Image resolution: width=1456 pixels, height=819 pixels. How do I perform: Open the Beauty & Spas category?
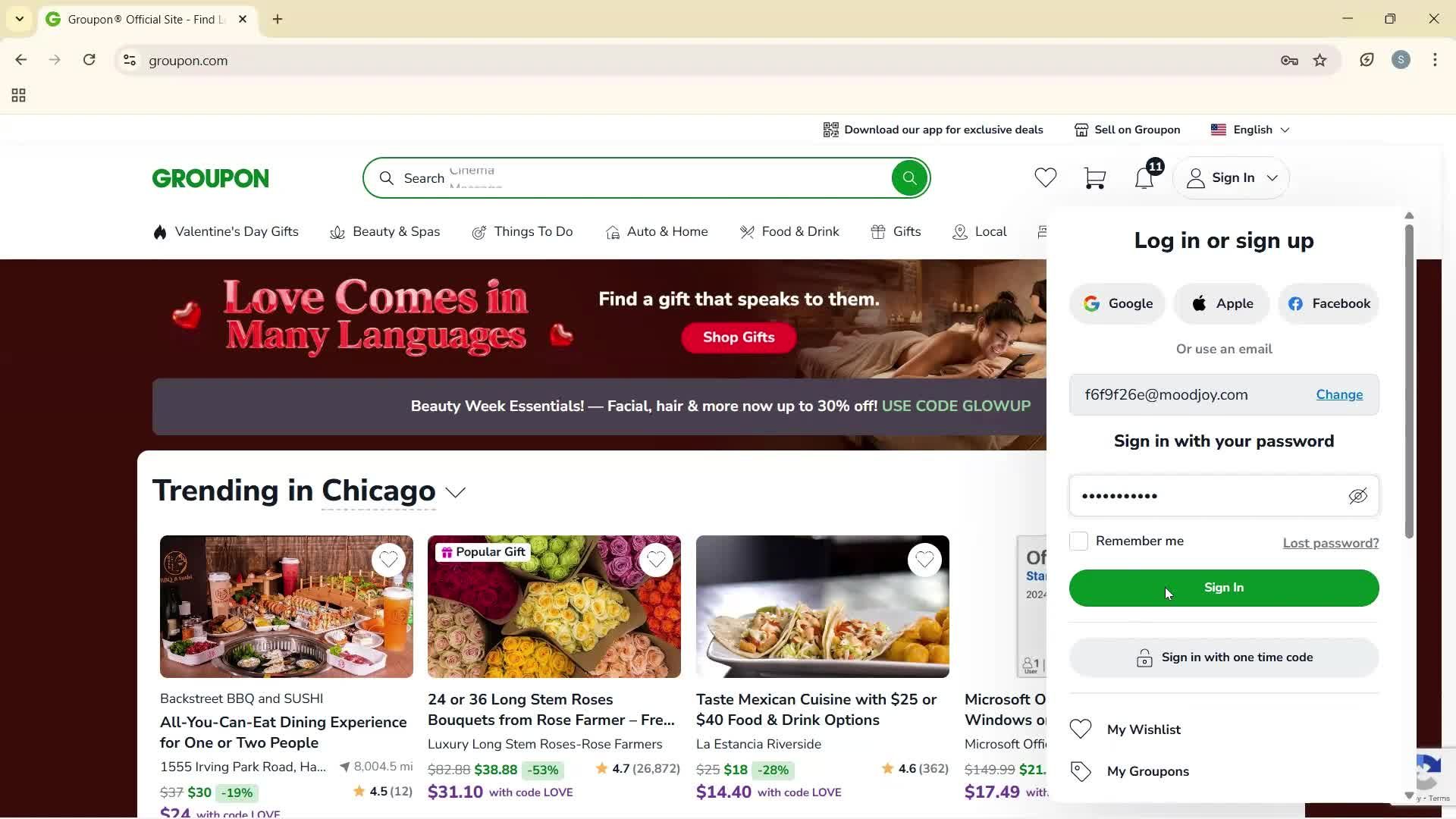click(385, 232)
